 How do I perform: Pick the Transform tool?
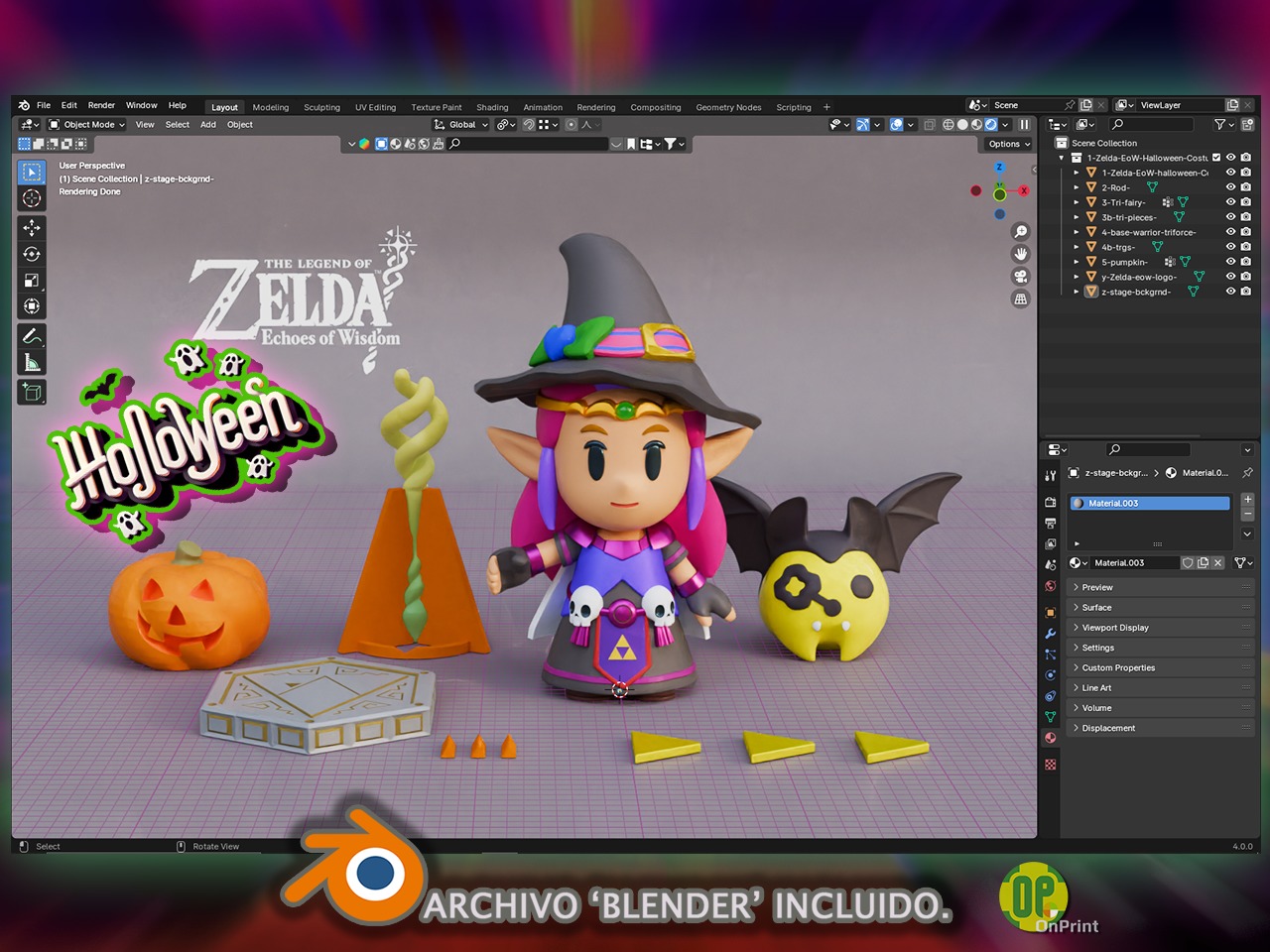pos(32,306)
